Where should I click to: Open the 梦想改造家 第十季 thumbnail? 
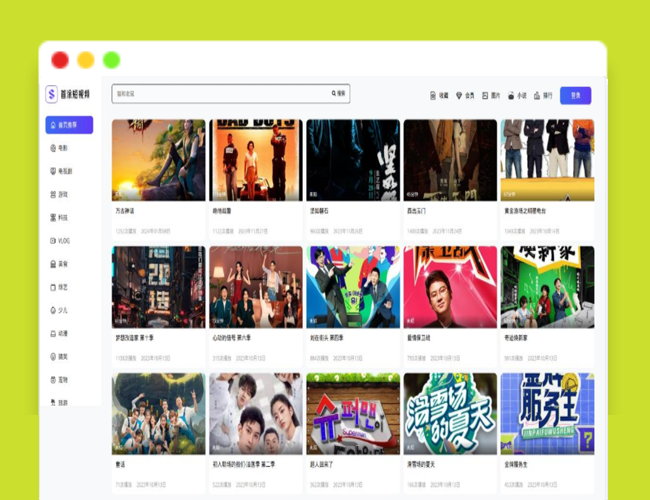pos(158,287)
